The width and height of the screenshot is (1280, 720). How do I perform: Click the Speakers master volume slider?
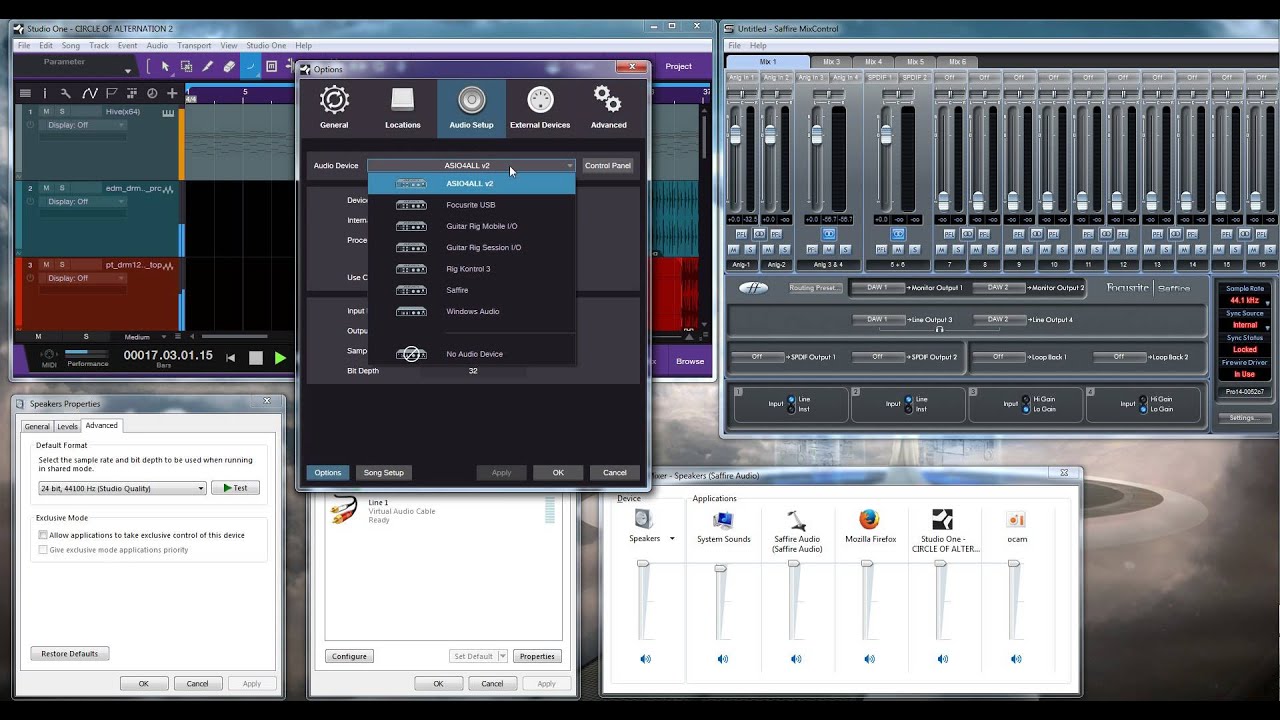coord(643,600)
